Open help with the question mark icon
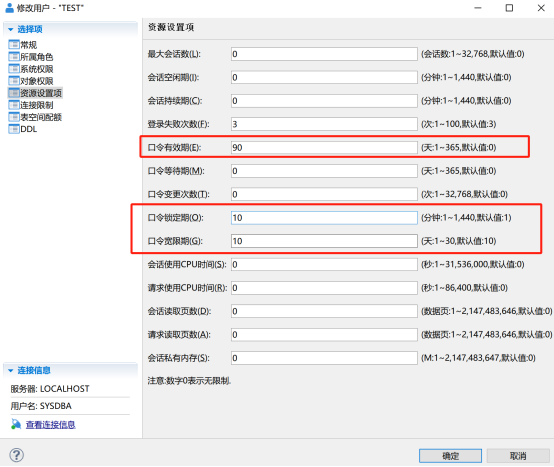 pos(17,455)
